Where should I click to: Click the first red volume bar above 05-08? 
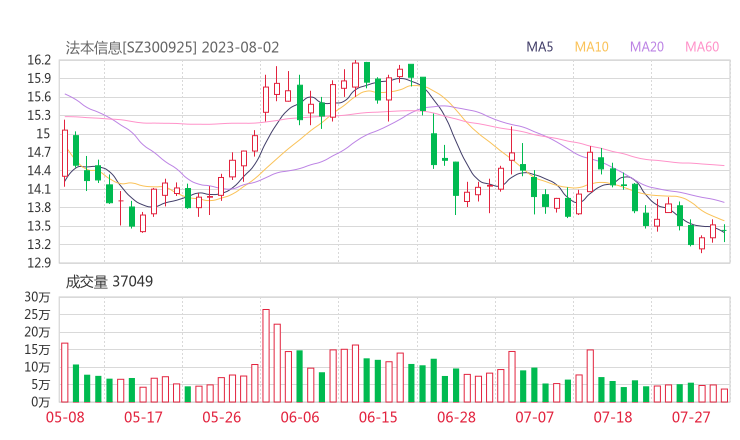(65, 372)
